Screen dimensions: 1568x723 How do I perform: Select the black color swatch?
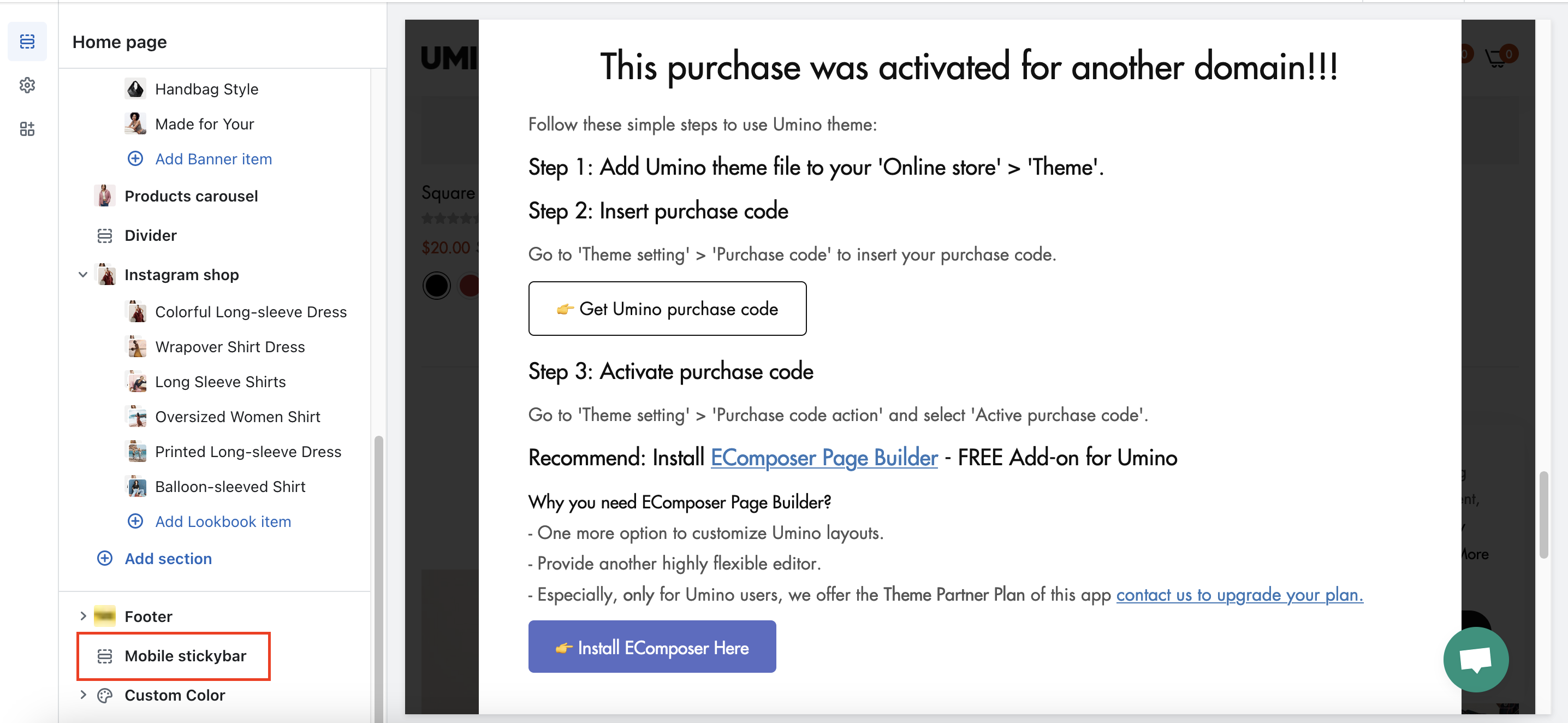(x=436, y=286)
